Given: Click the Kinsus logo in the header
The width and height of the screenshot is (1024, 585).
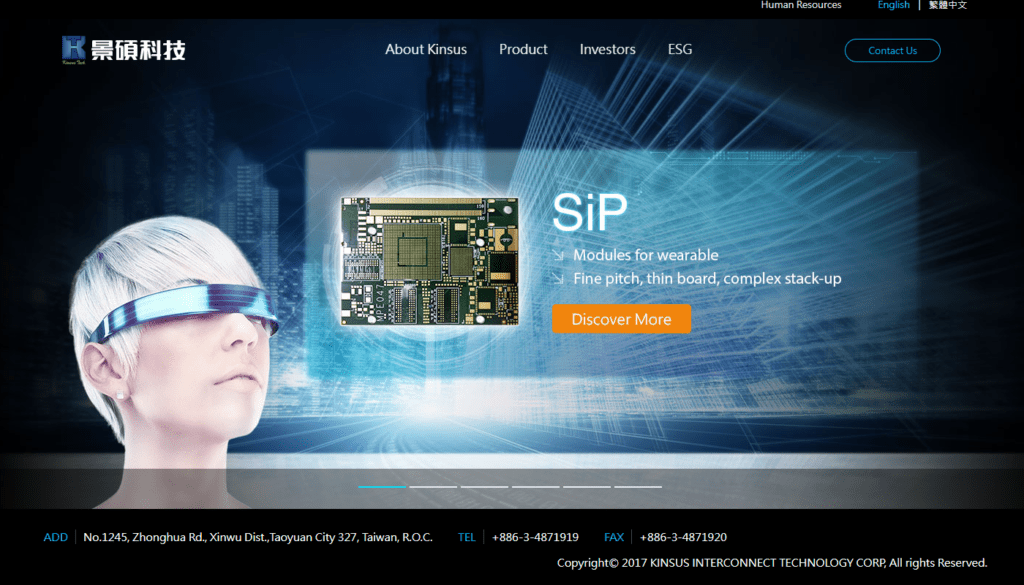Looking at the screenshot, I should click(123, 49).
